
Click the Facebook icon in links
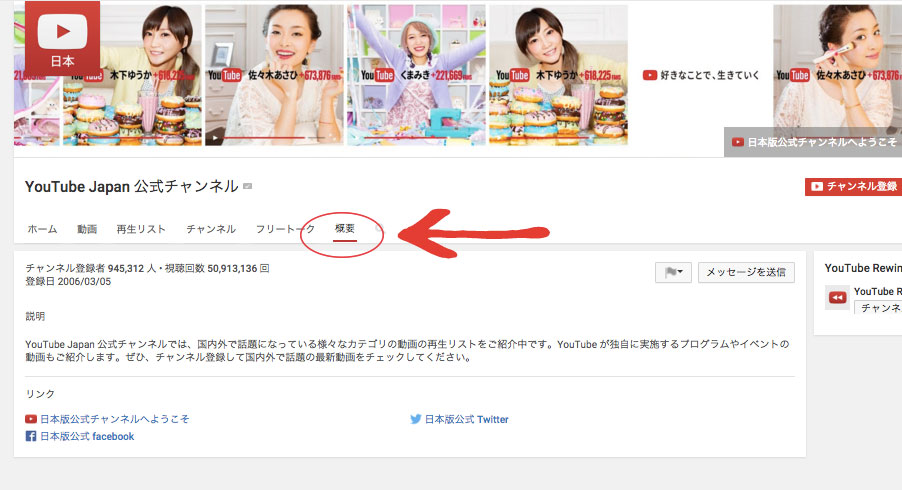31,437
